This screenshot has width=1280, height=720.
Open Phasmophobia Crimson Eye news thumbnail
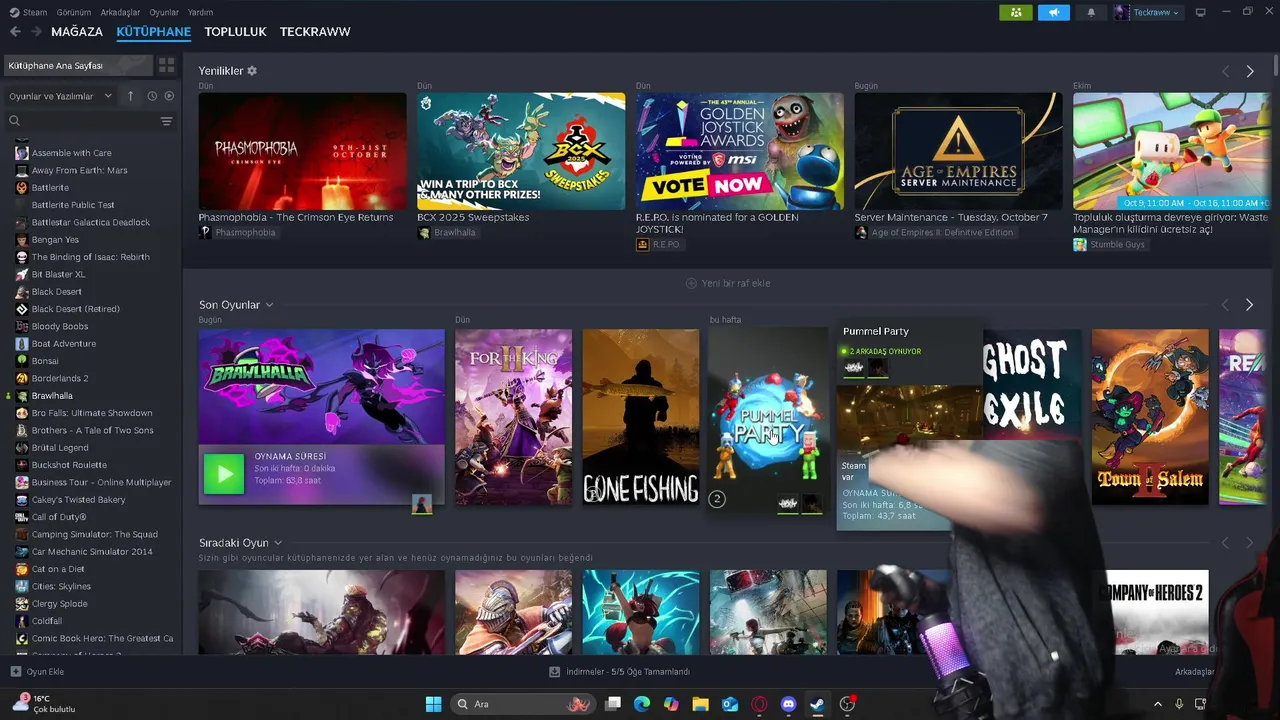click(x=302, y=151)
